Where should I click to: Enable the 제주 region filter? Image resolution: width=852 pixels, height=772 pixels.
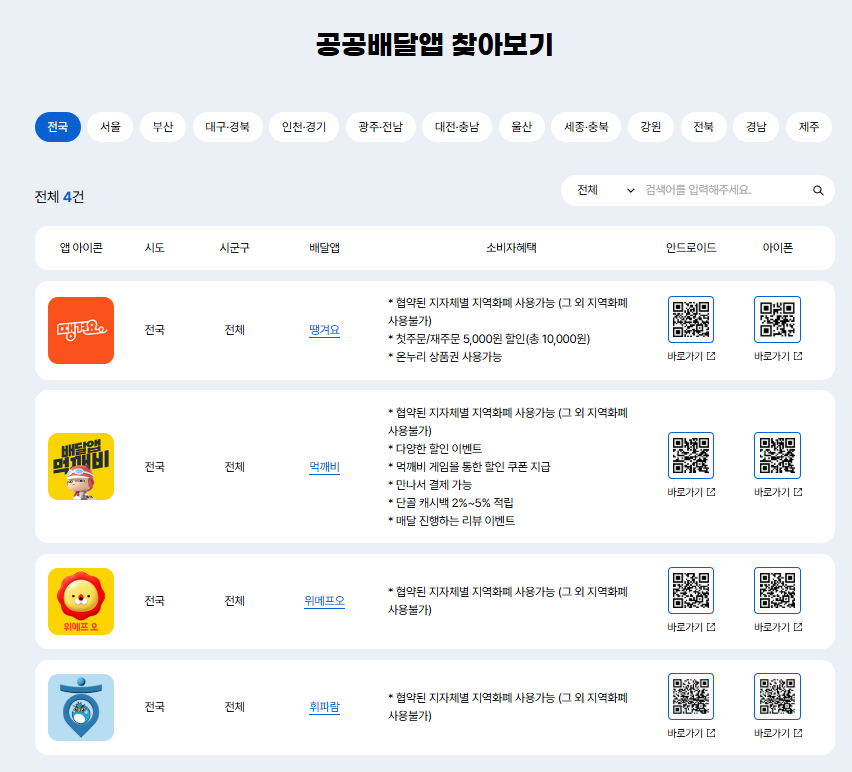point(809,127)
